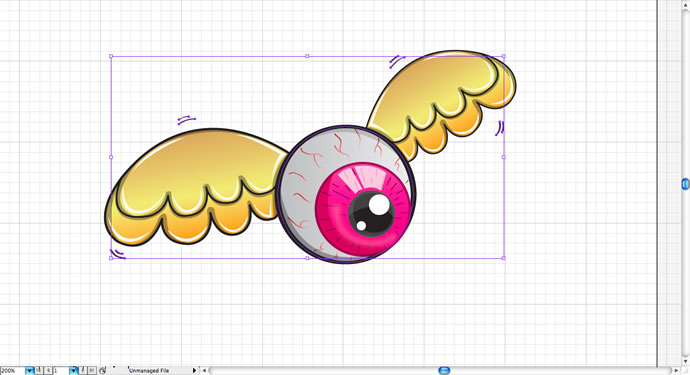Go to the first artboard button
Viewport: 690px width, 375px height.
39,371
